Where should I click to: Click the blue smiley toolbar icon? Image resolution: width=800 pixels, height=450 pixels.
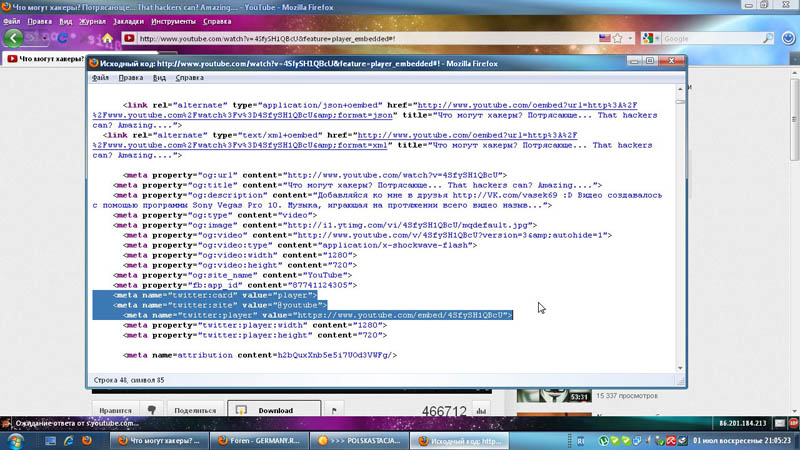[788, 38]
